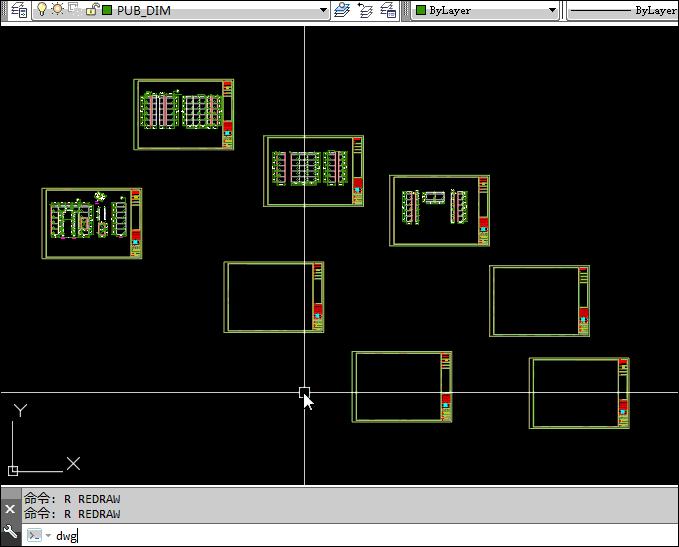Toggle the layer on/off lightbulb icon
Image resolution: width=679 pixels, height=547 pixels.
[42, 9]
